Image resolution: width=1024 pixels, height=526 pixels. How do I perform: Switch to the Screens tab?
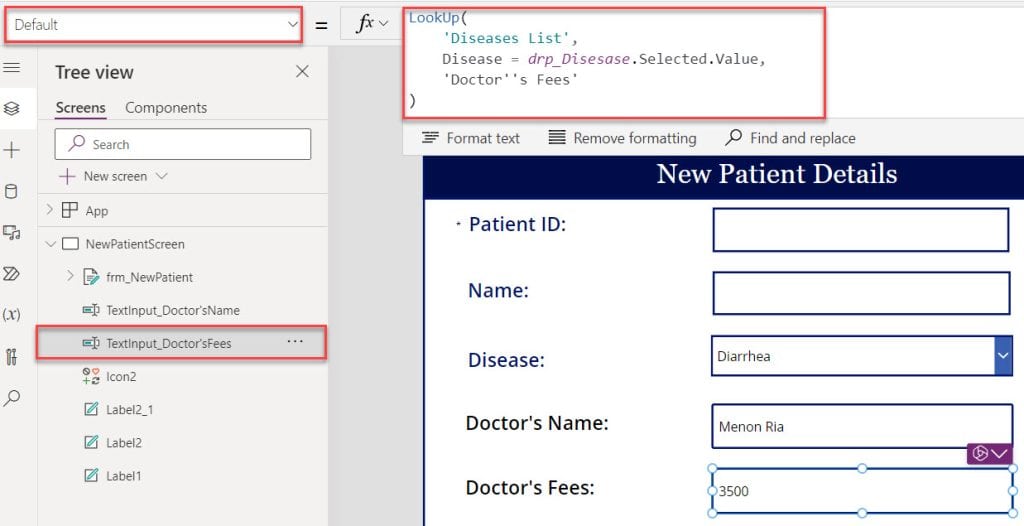pyautogui.click(x=80, y=108)
